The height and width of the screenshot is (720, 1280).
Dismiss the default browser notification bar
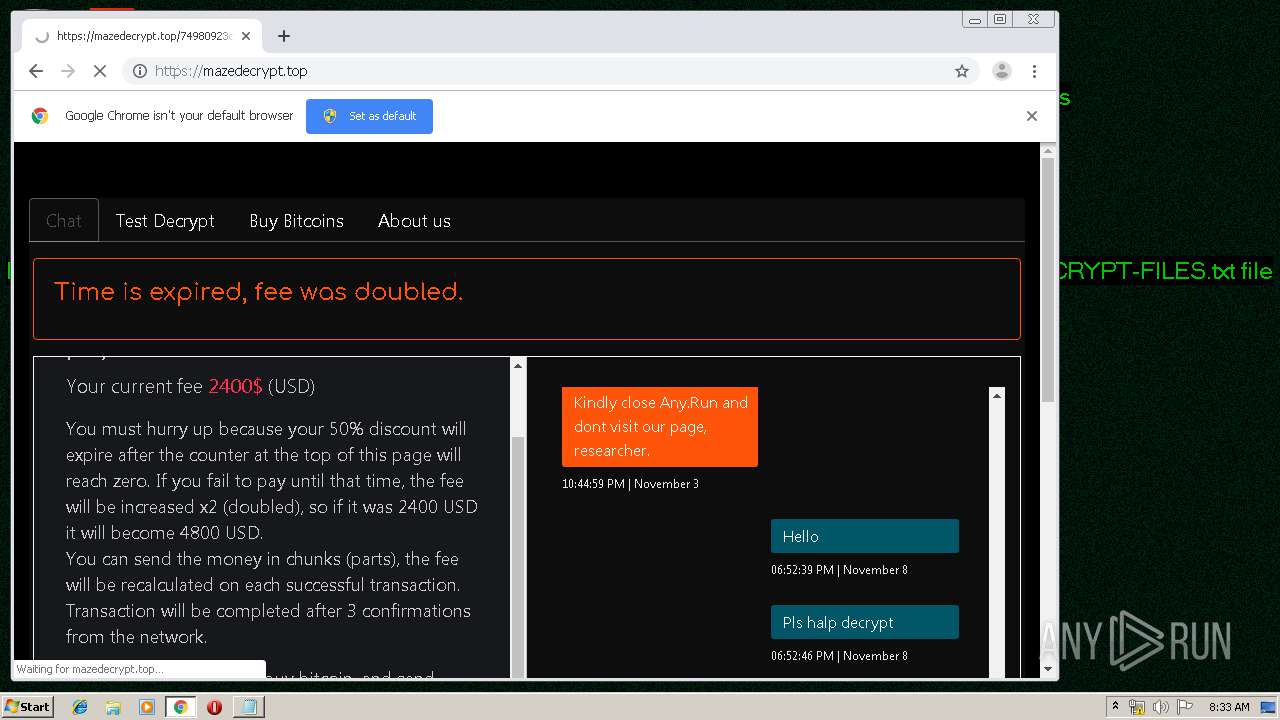(x=1032, y=116)
